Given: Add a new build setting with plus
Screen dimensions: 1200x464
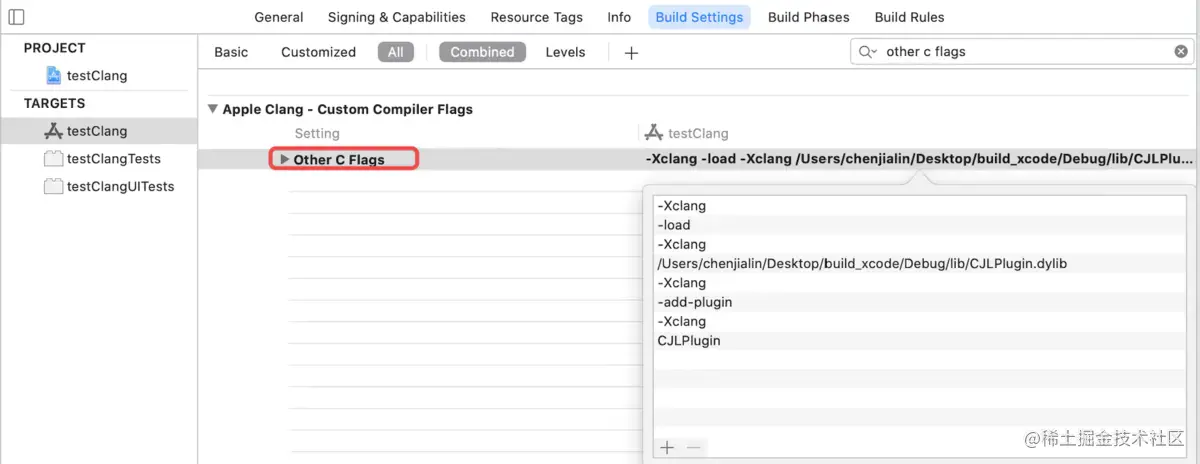Looking at the screenshot, I should [x=631, y=53].
